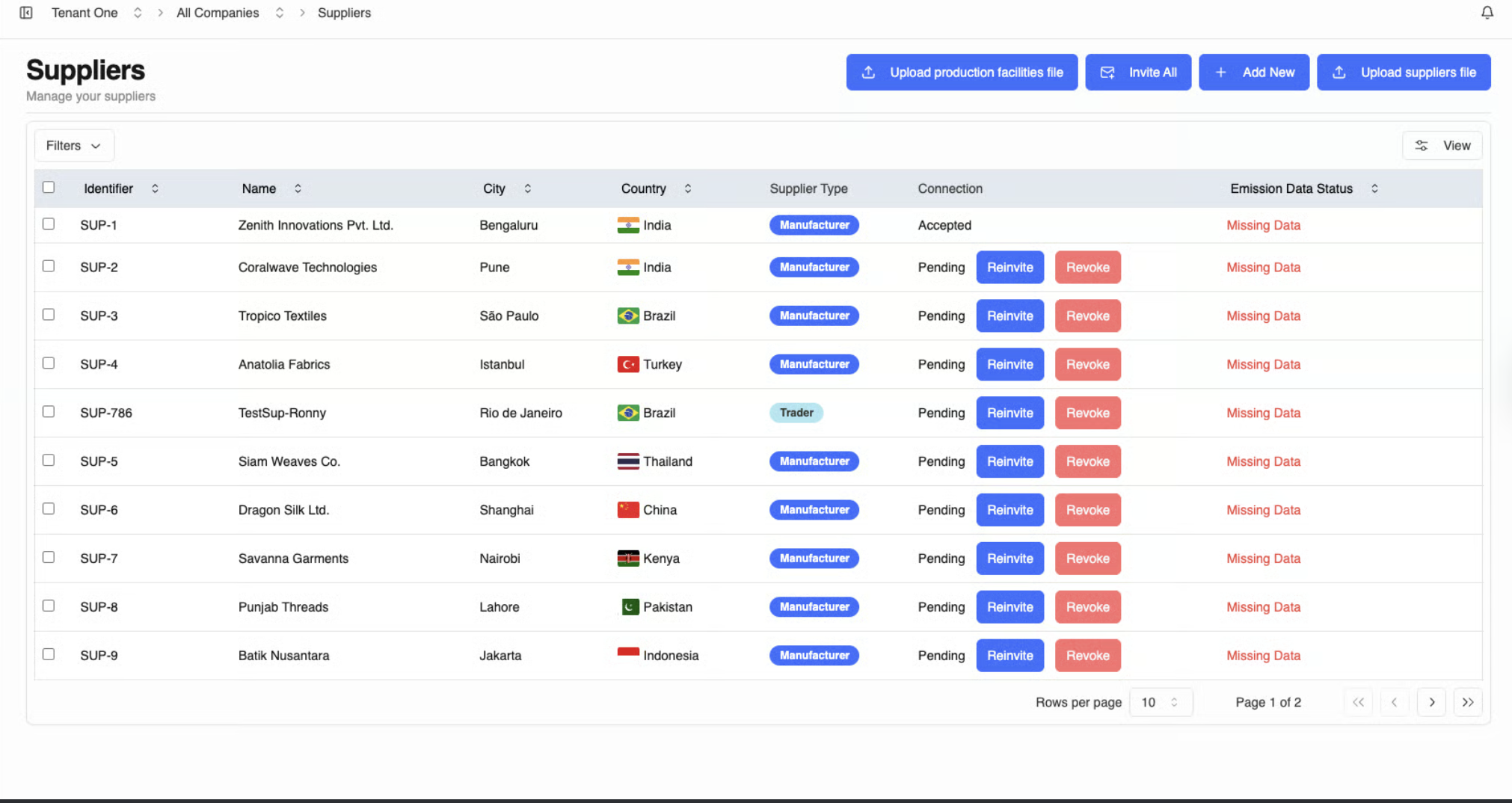The width and height of the screenshot is (1512, 803).
Task: Reinvite Coralwave Technologies supplier
Action: 1009,267
